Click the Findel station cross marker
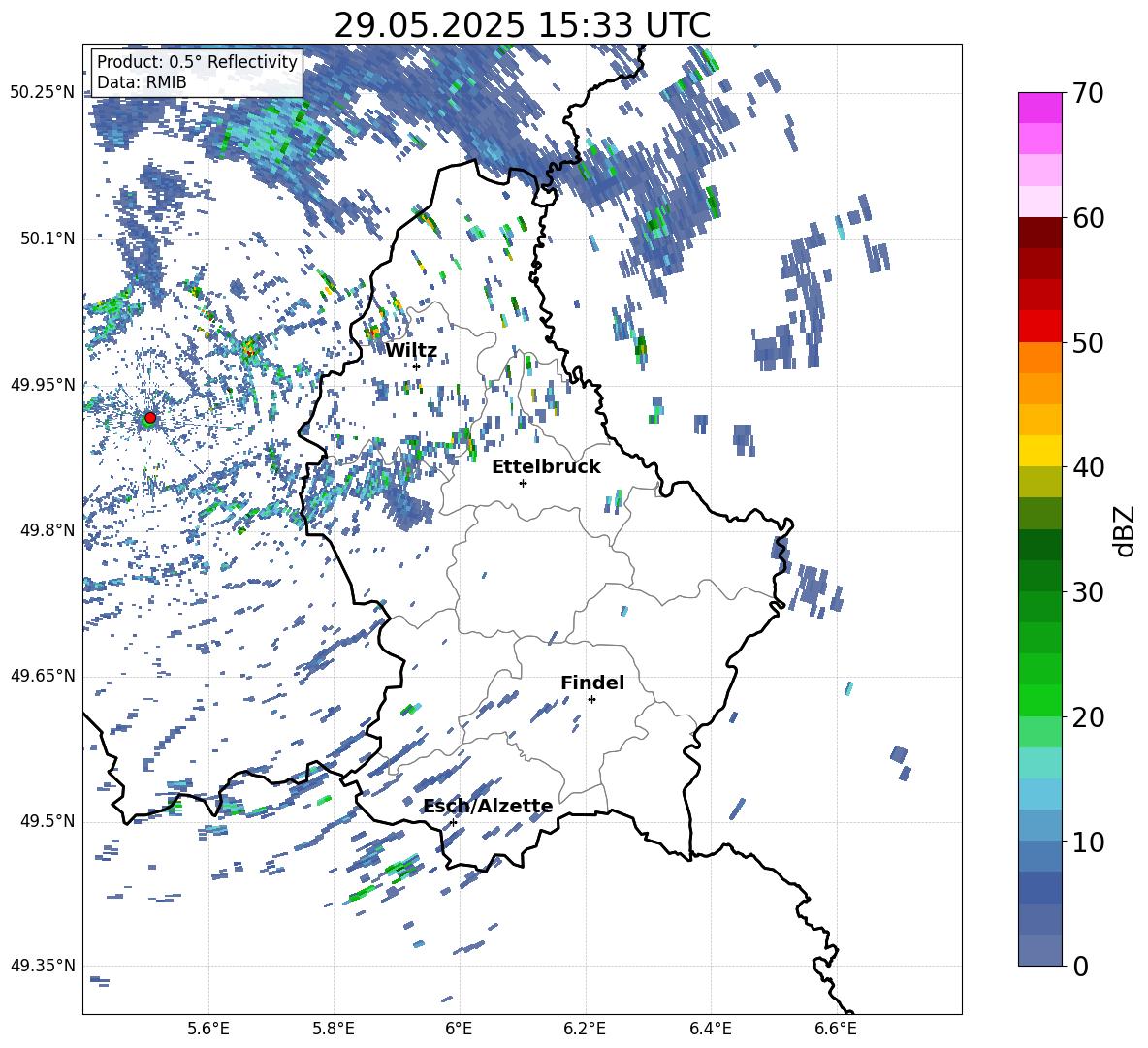This screenshot has height=1048, width=1148. 591,700
